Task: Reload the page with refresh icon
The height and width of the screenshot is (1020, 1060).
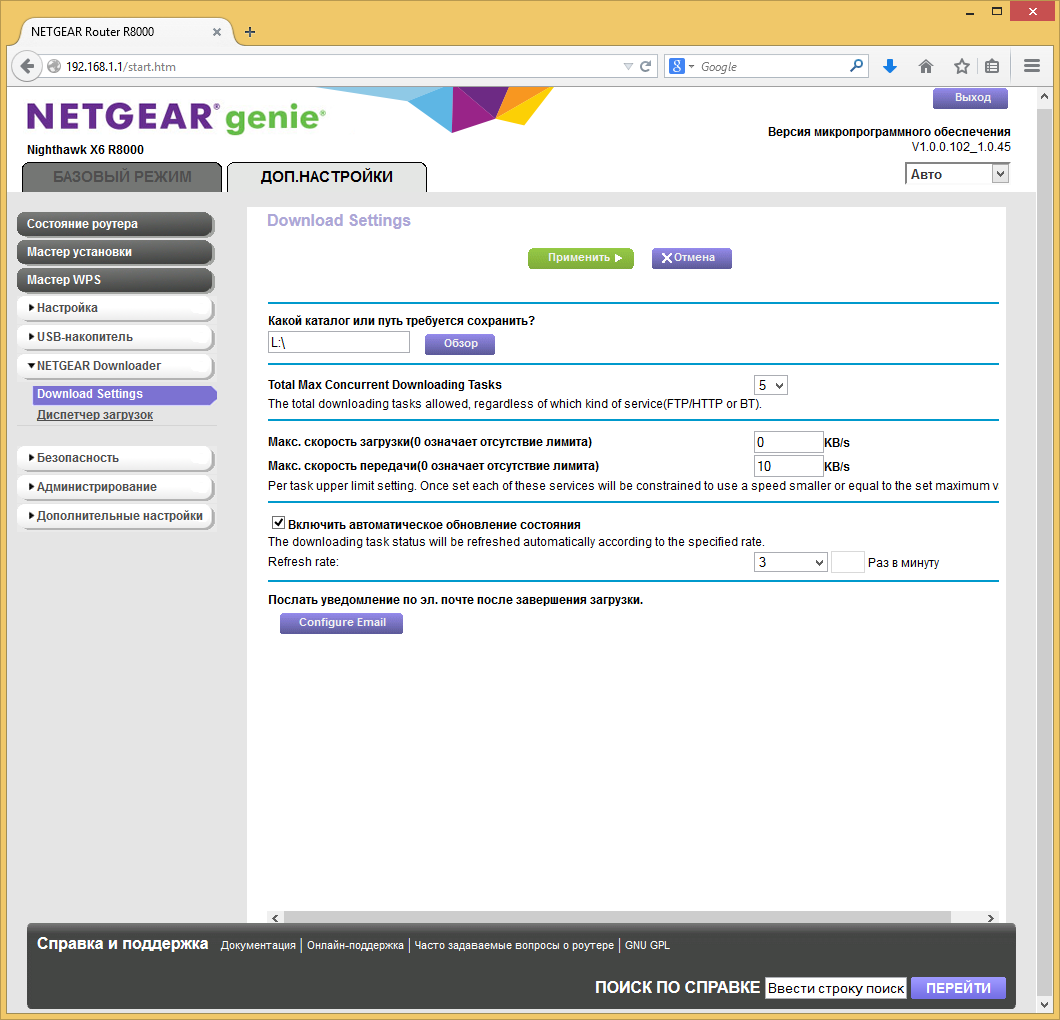Action: click(646, 66)
